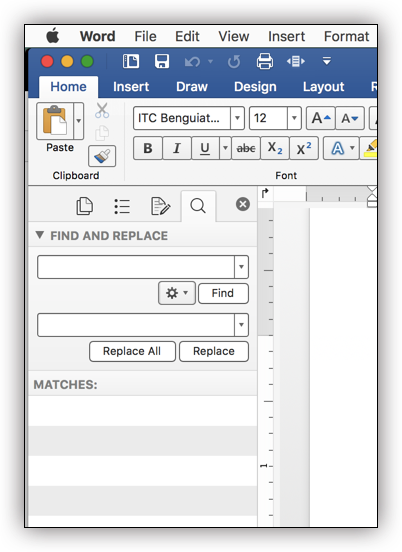Show the Thumbnails pane icon
This screenshot has width=402, height=552.
click(x=84, y=206)
